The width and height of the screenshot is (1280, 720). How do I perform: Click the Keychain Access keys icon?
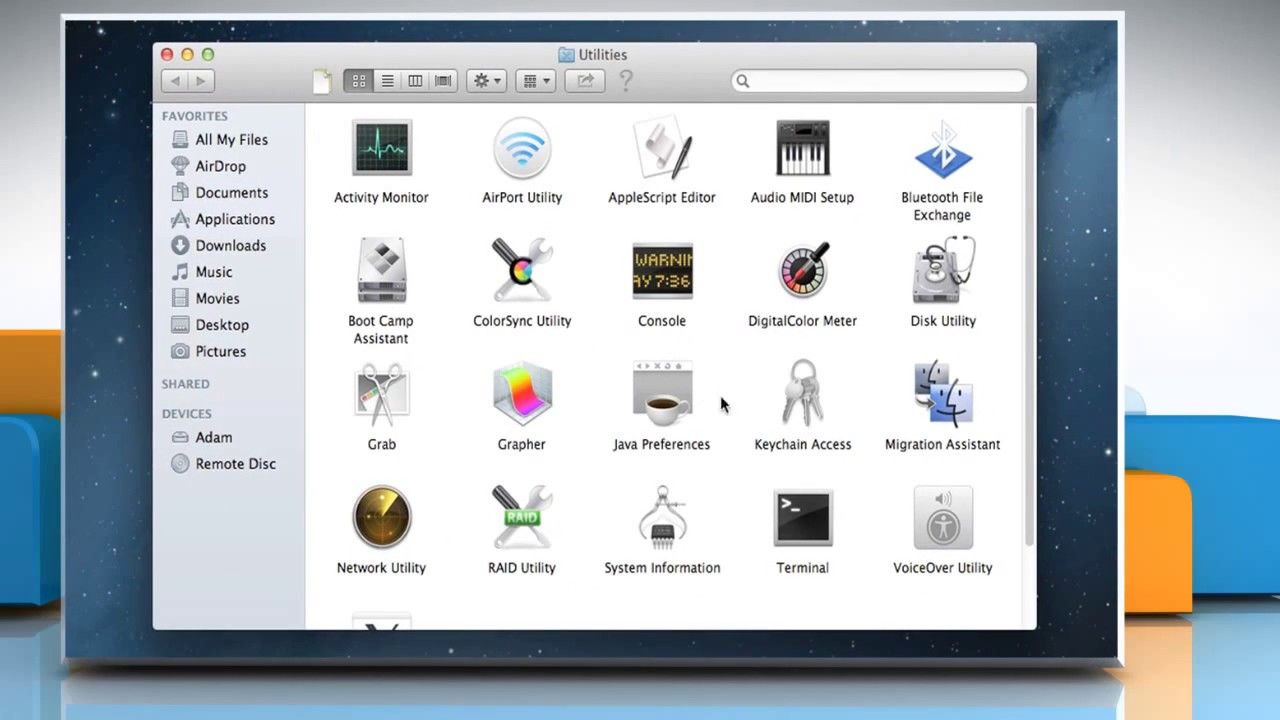pos(802,395)
